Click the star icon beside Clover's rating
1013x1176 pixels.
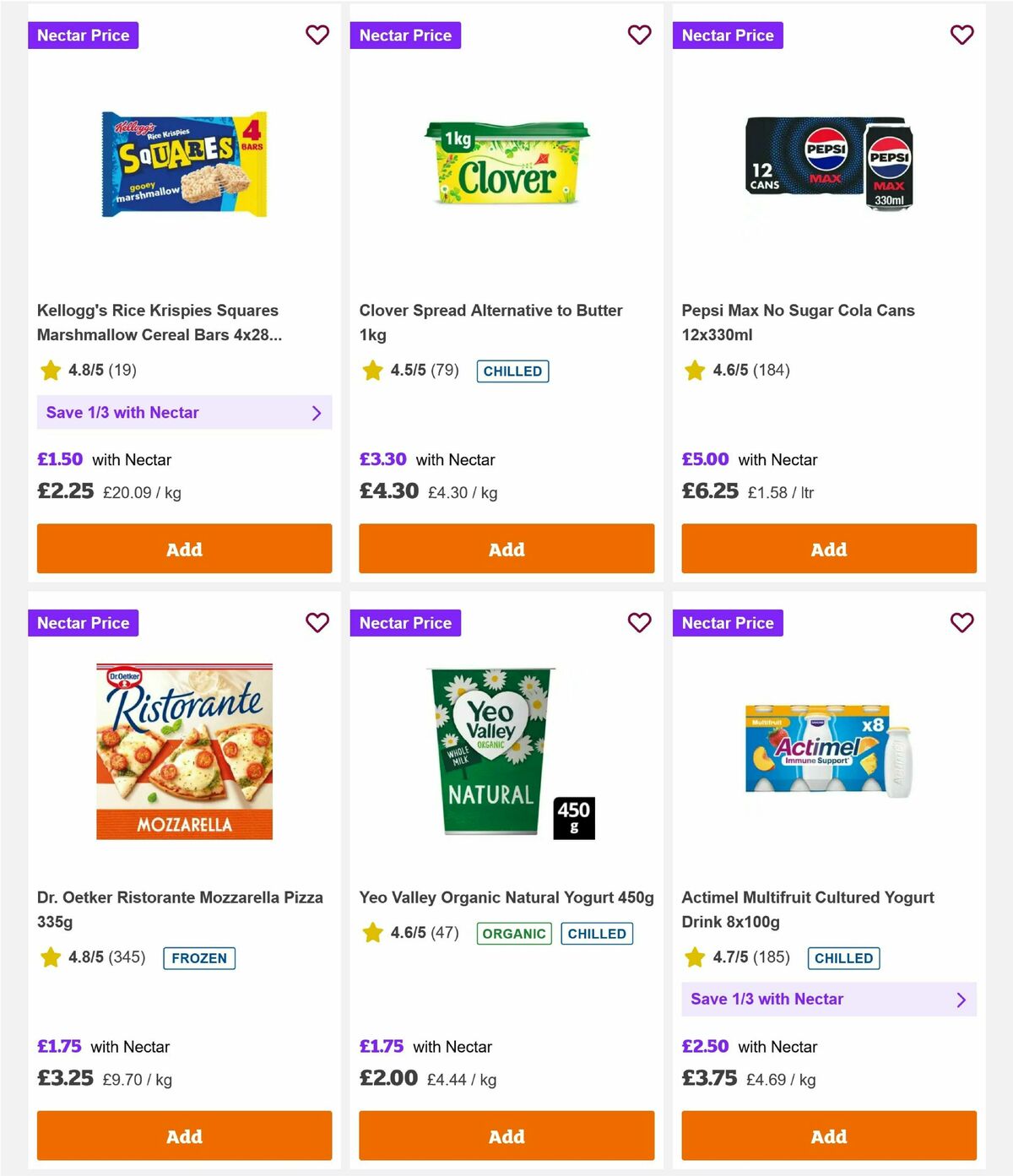[372, 370]
